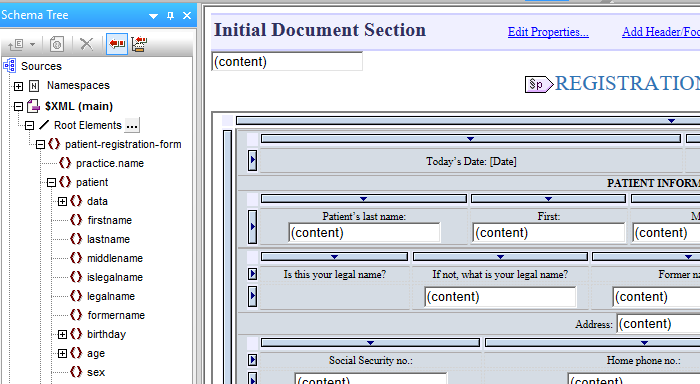Select sex in the schema tree

pos(96,372)
